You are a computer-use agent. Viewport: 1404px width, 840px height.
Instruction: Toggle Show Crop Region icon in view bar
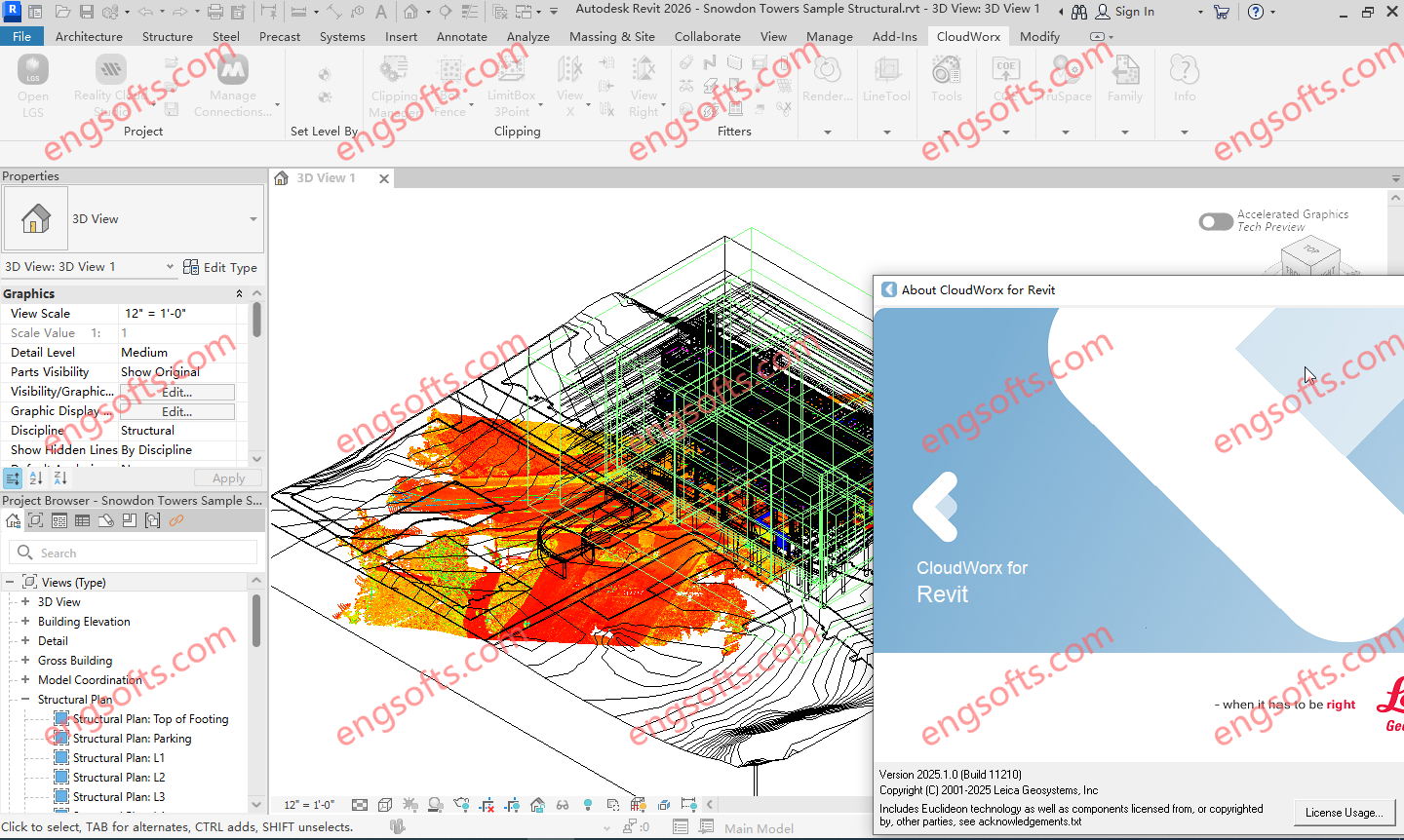pyautogui.click(x=512, y=805)
